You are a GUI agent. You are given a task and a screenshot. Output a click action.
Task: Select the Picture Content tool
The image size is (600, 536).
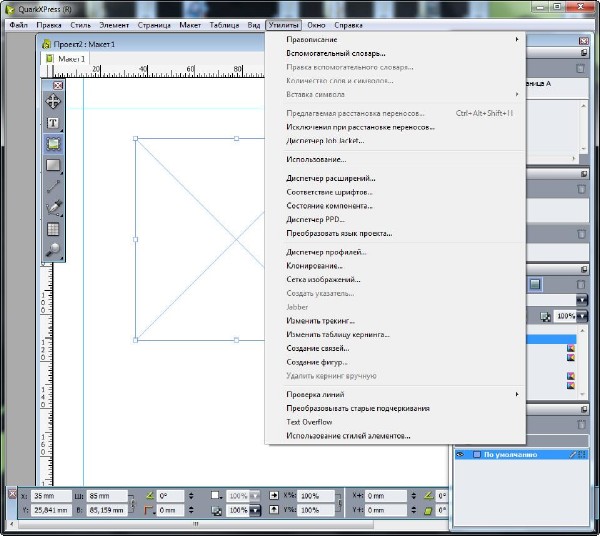(x=54, y=144)
